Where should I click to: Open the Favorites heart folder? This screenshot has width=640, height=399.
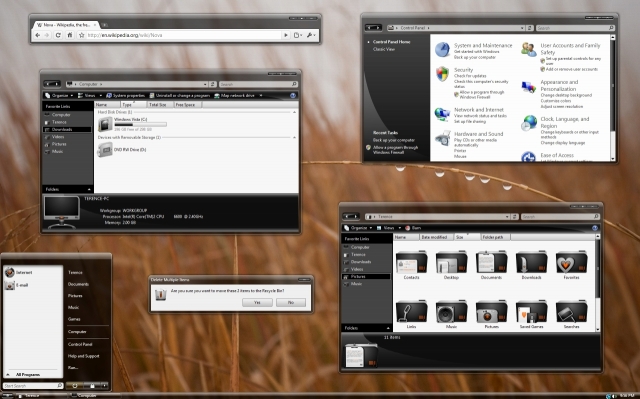tap(571, 262)
